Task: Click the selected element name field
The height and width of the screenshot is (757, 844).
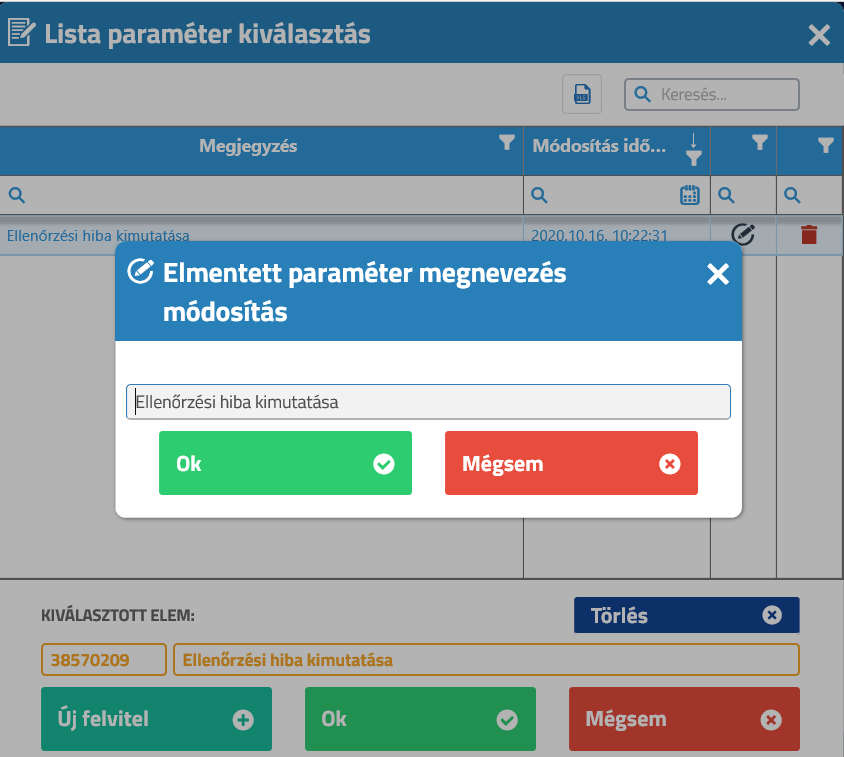Action: pos(486,660)
